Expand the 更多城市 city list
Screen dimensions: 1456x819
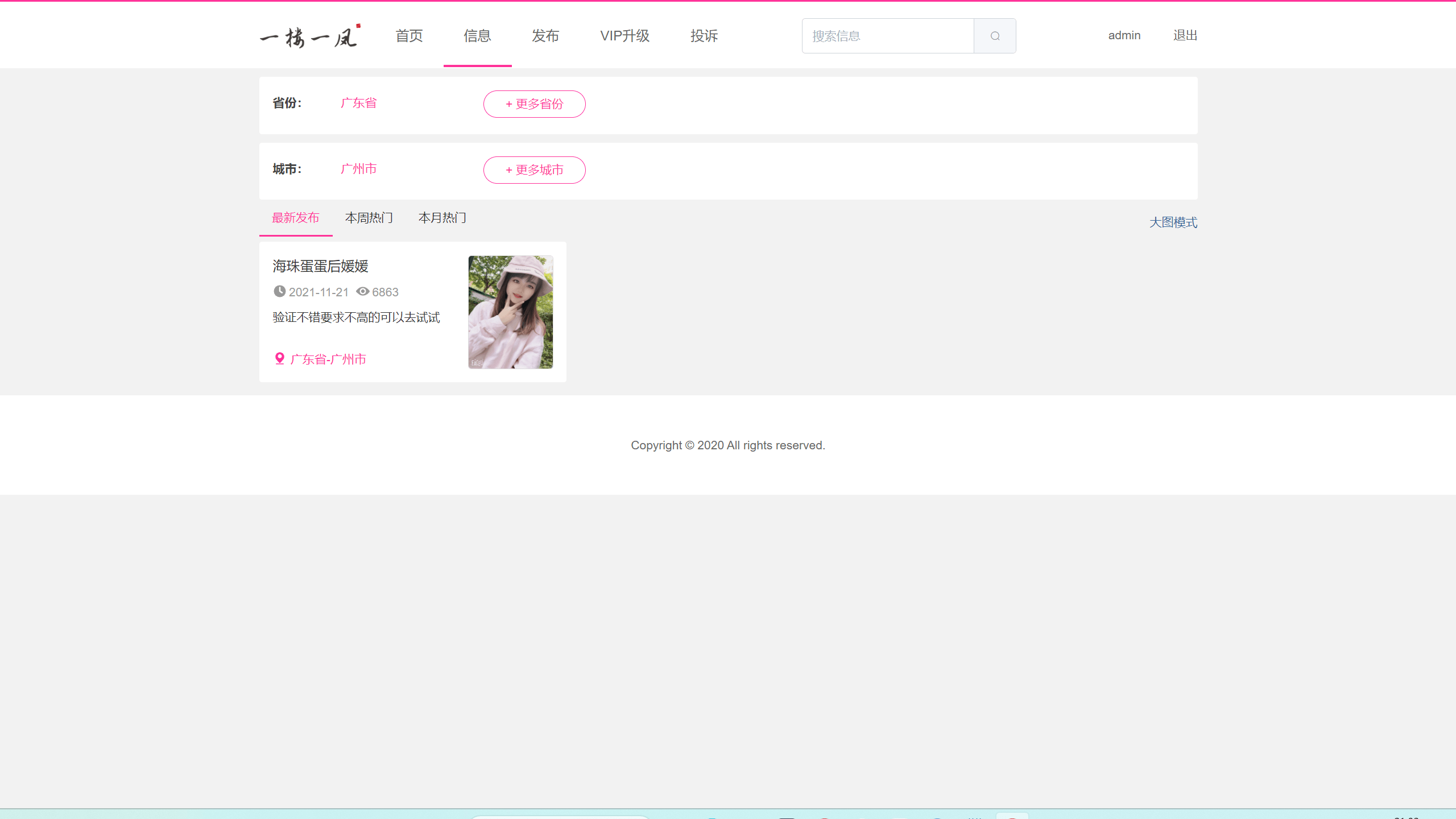click(x=535, y=170)
